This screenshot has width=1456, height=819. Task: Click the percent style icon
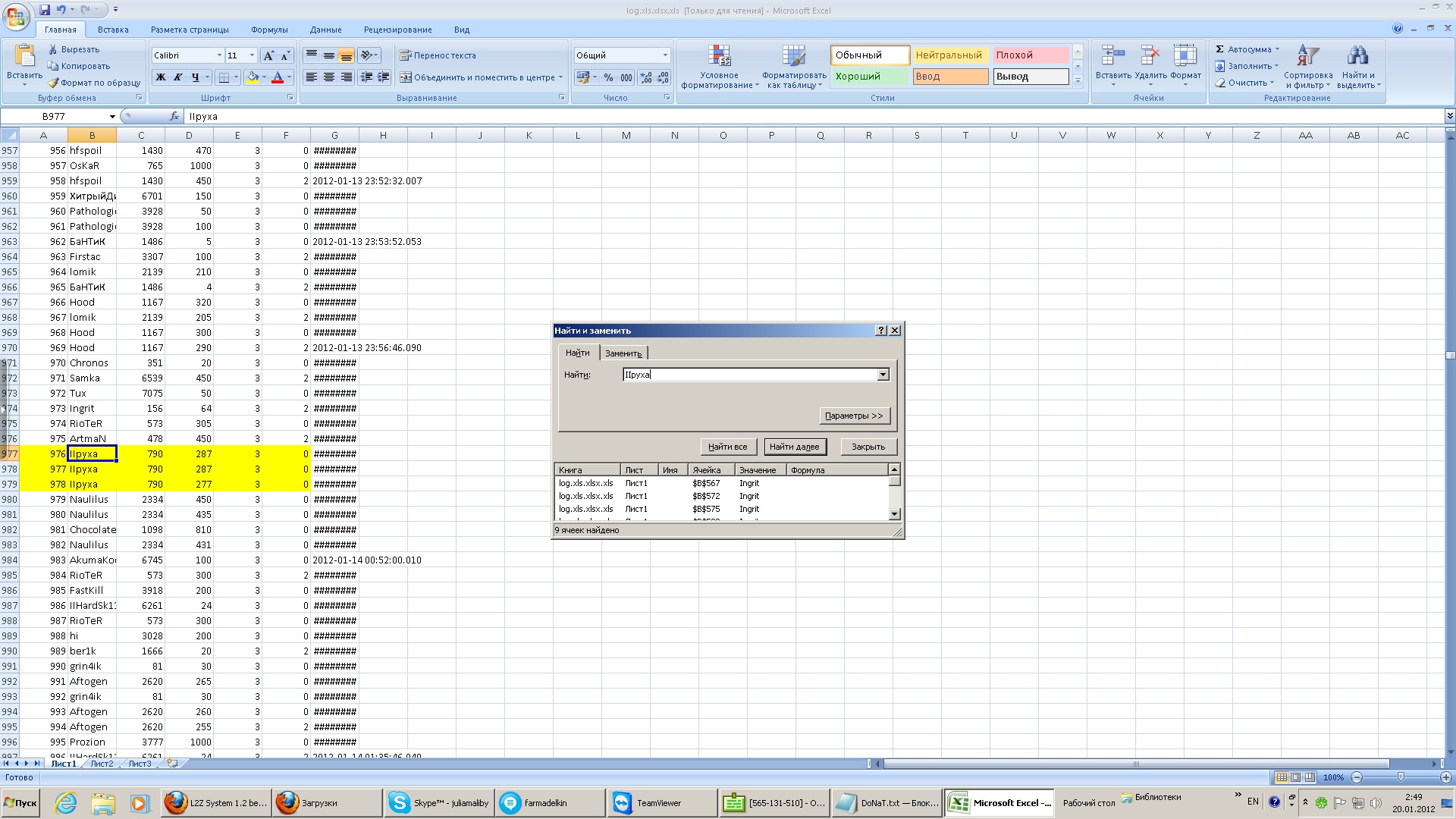tap(608, 77)
